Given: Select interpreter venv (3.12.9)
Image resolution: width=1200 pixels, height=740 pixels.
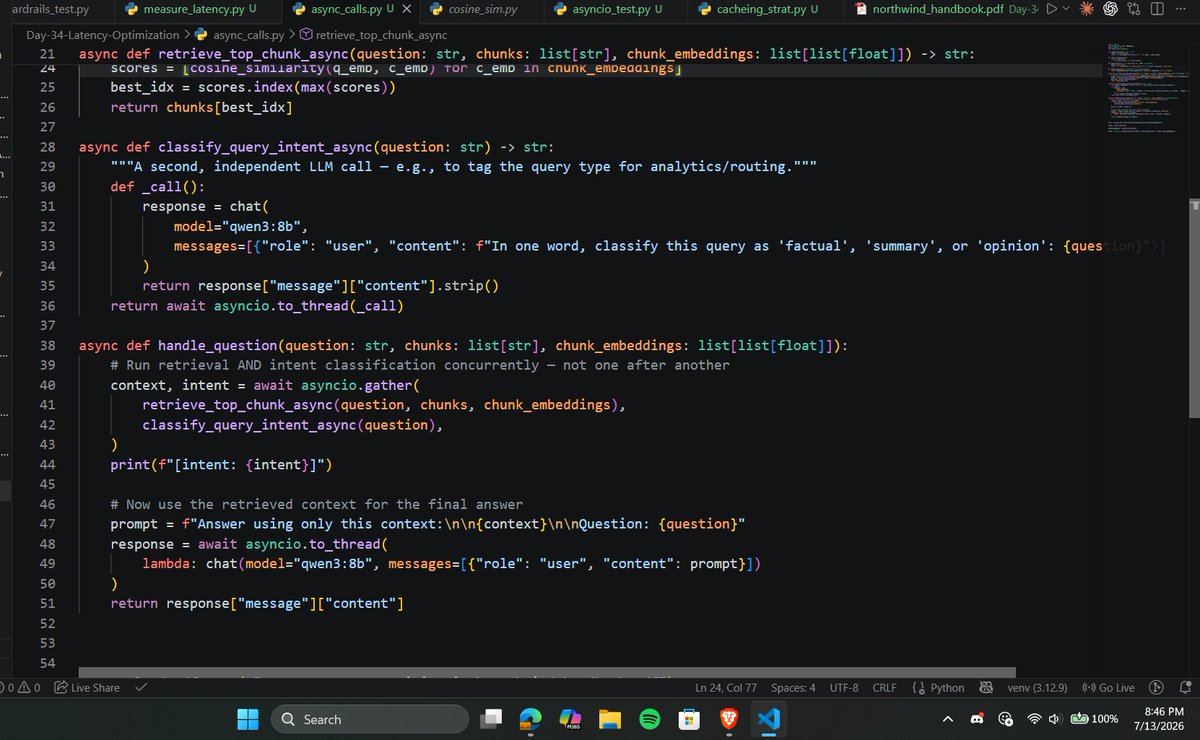Looking at the screenshot, I should [1037, 688].
